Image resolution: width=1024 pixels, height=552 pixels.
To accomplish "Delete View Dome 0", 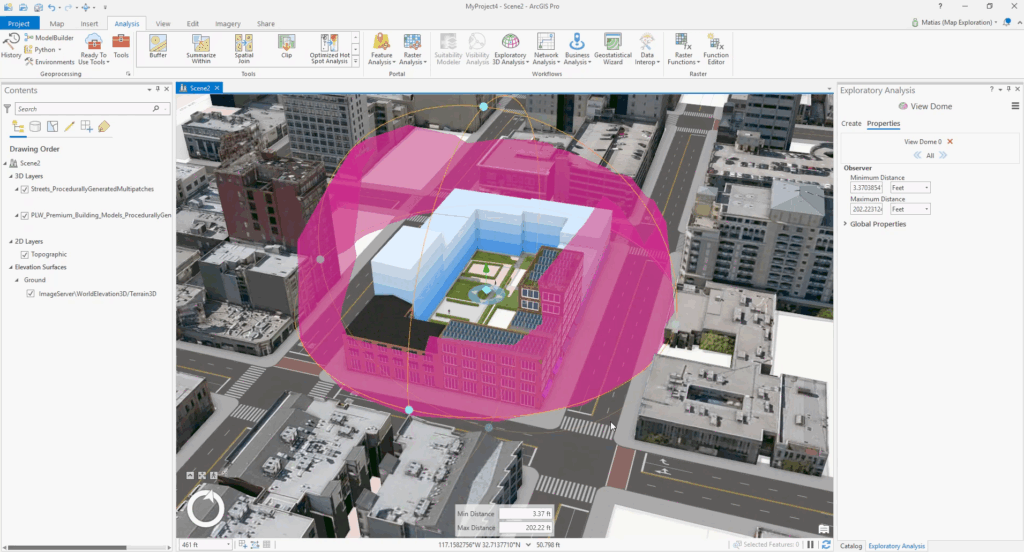I will coord(950,141).
